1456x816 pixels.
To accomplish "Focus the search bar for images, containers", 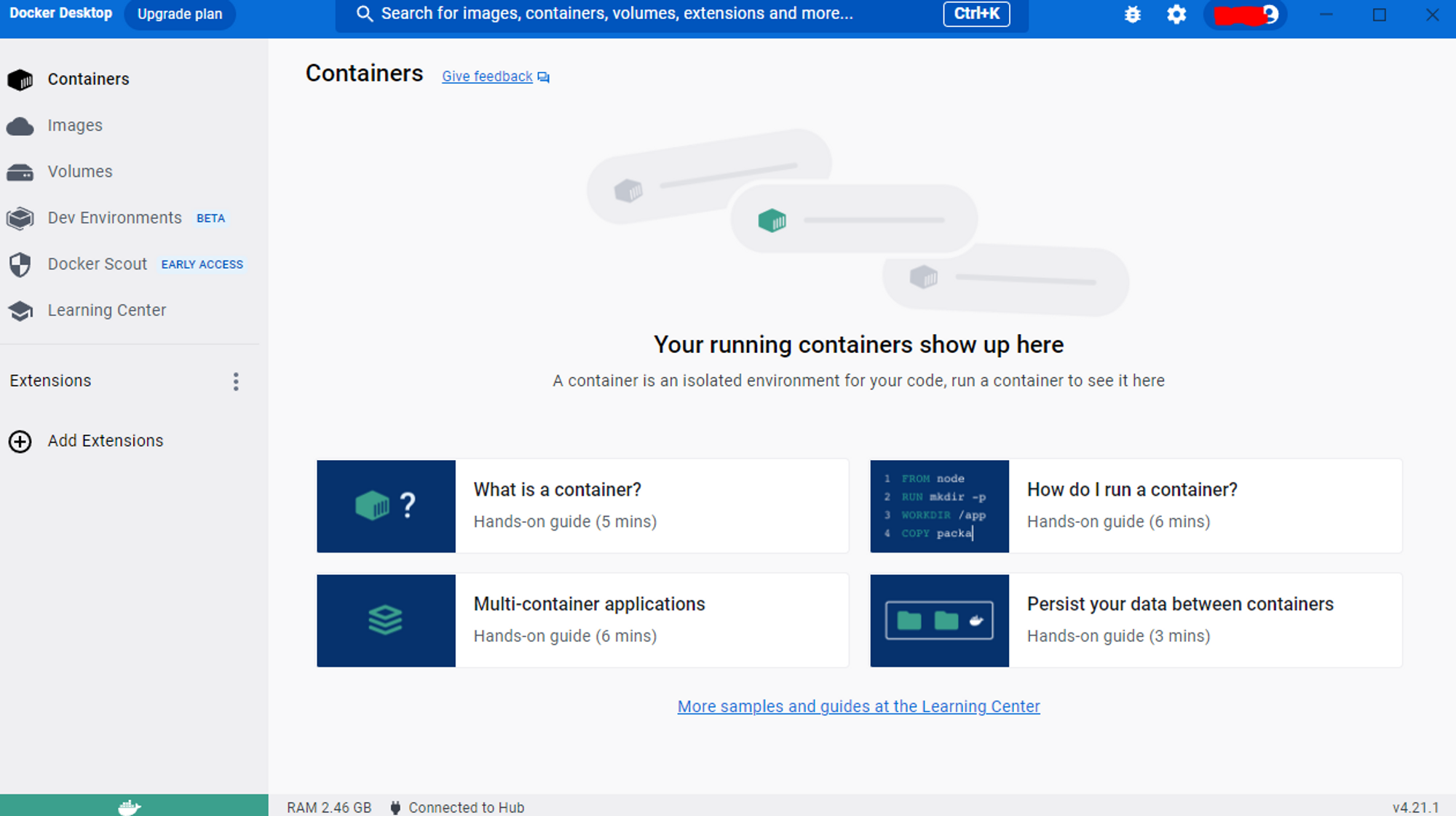I will point(616,14).
